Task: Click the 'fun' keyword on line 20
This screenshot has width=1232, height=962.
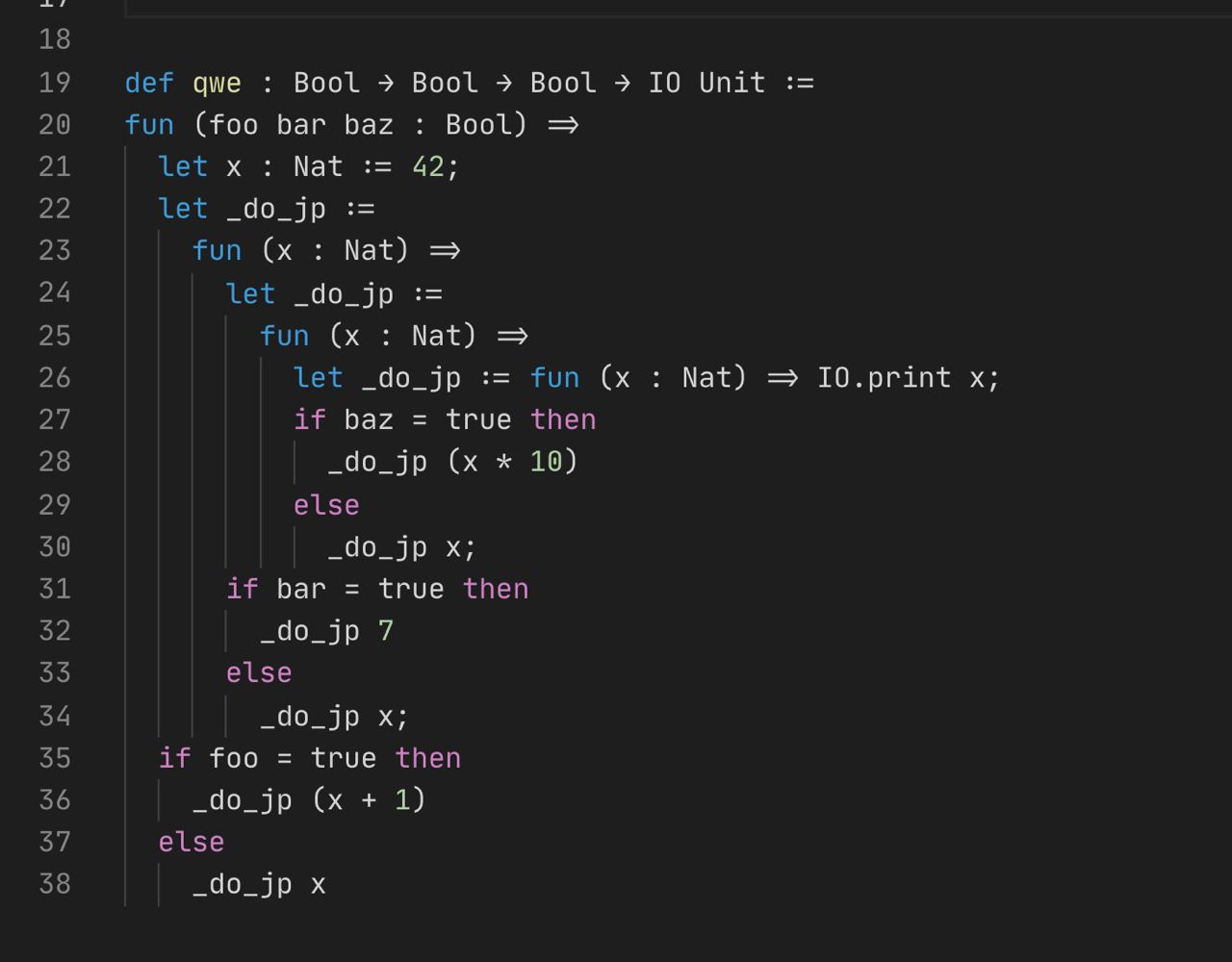Action: [149, 125]
